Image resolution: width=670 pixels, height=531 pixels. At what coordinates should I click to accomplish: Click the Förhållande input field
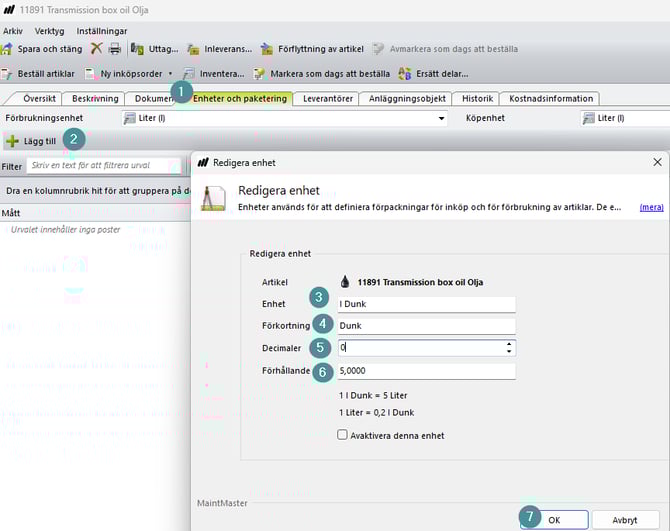(x=425, y=371)
